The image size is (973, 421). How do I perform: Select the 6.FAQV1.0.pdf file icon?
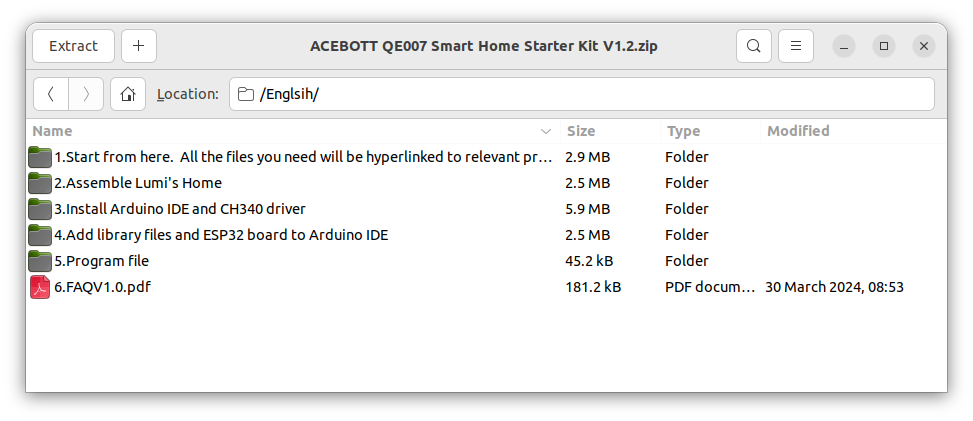[40, 287]
